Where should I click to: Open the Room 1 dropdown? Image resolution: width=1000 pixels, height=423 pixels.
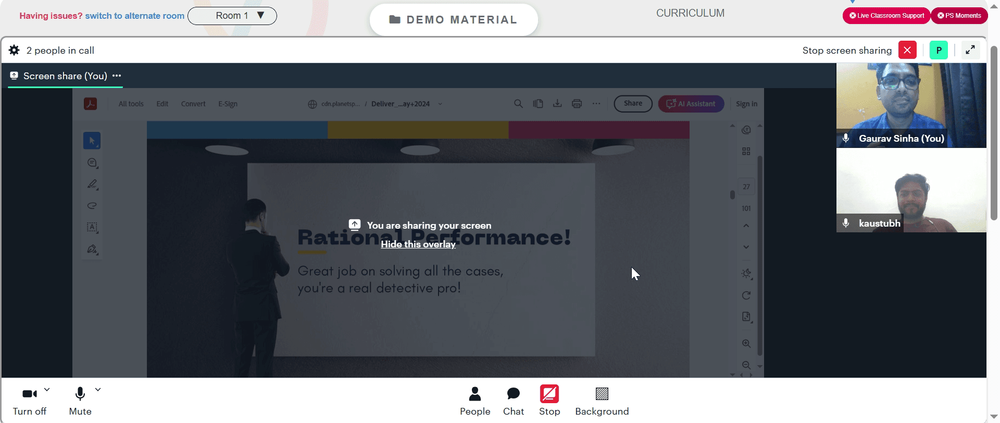[232, 16]
